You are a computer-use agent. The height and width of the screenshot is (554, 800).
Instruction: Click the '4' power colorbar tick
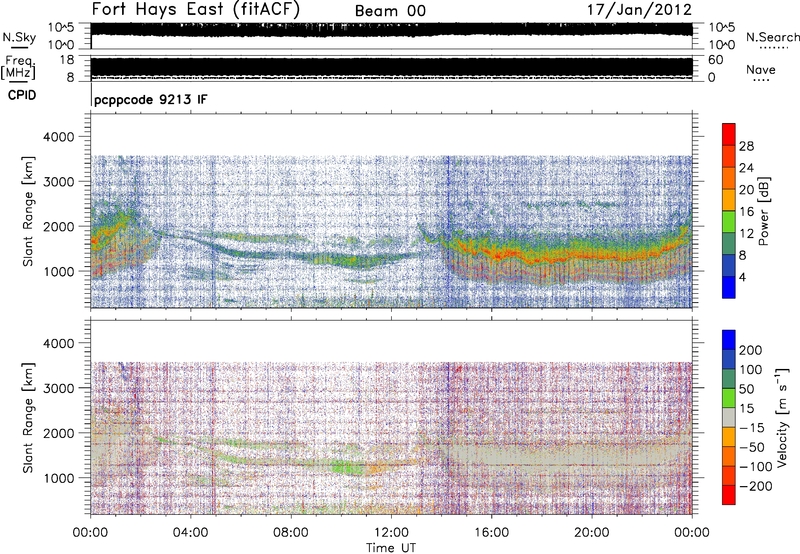click(x=743, y=277)
